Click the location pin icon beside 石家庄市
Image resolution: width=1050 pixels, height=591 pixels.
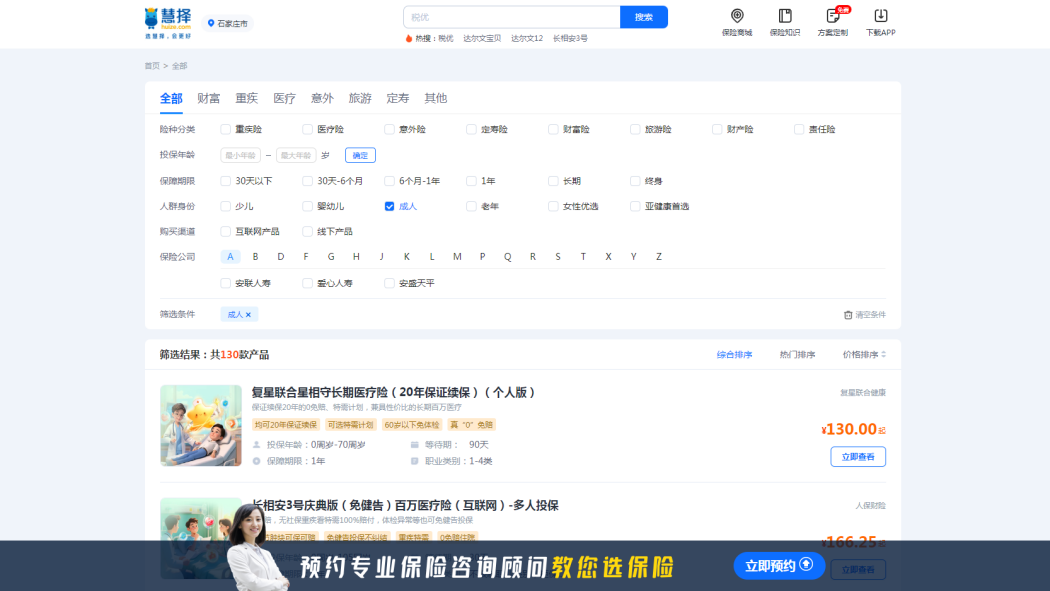pyautogui.click(x=211, y=23)
